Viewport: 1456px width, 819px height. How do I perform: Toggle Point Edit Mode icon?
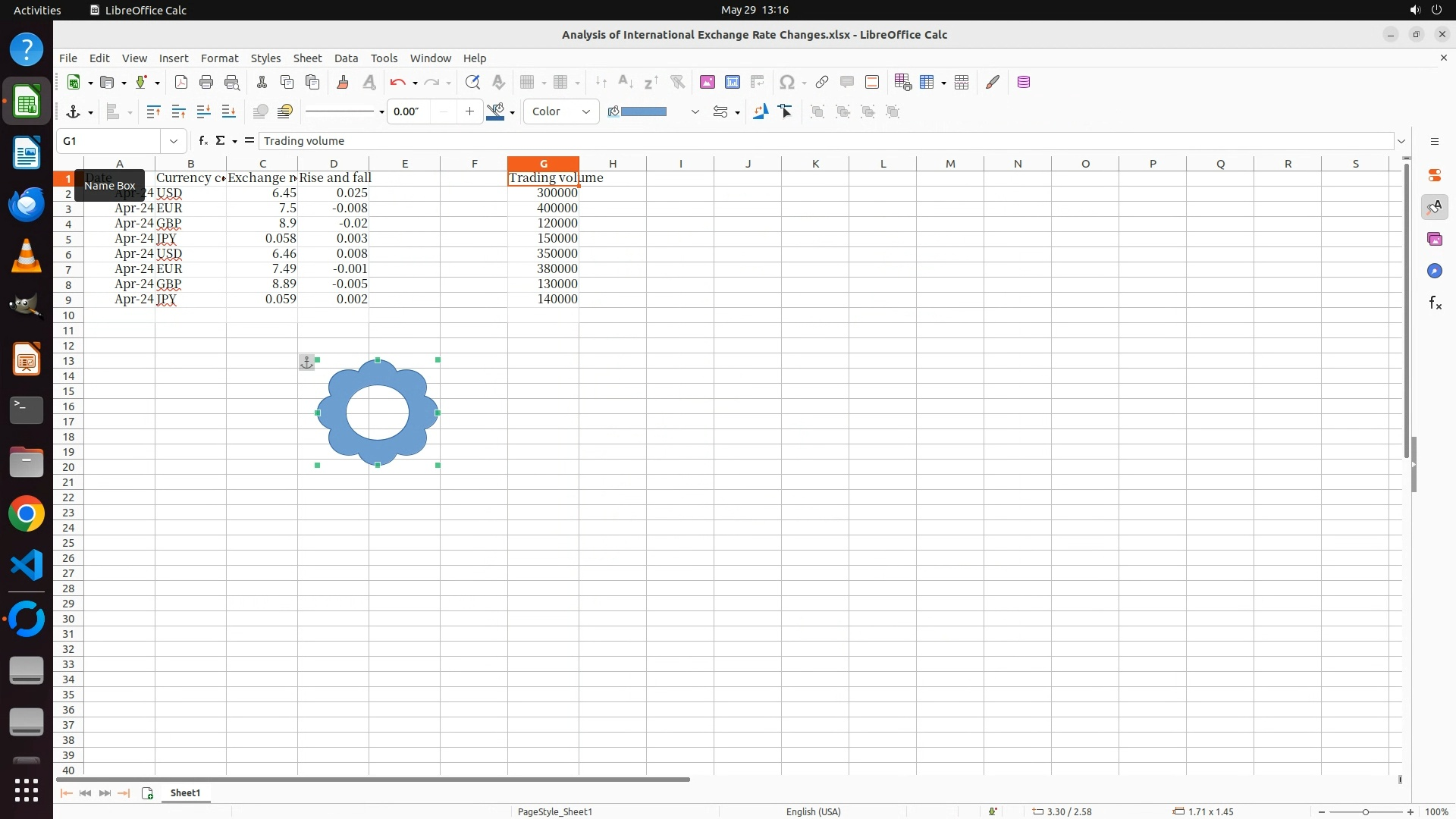click(786, 112)
